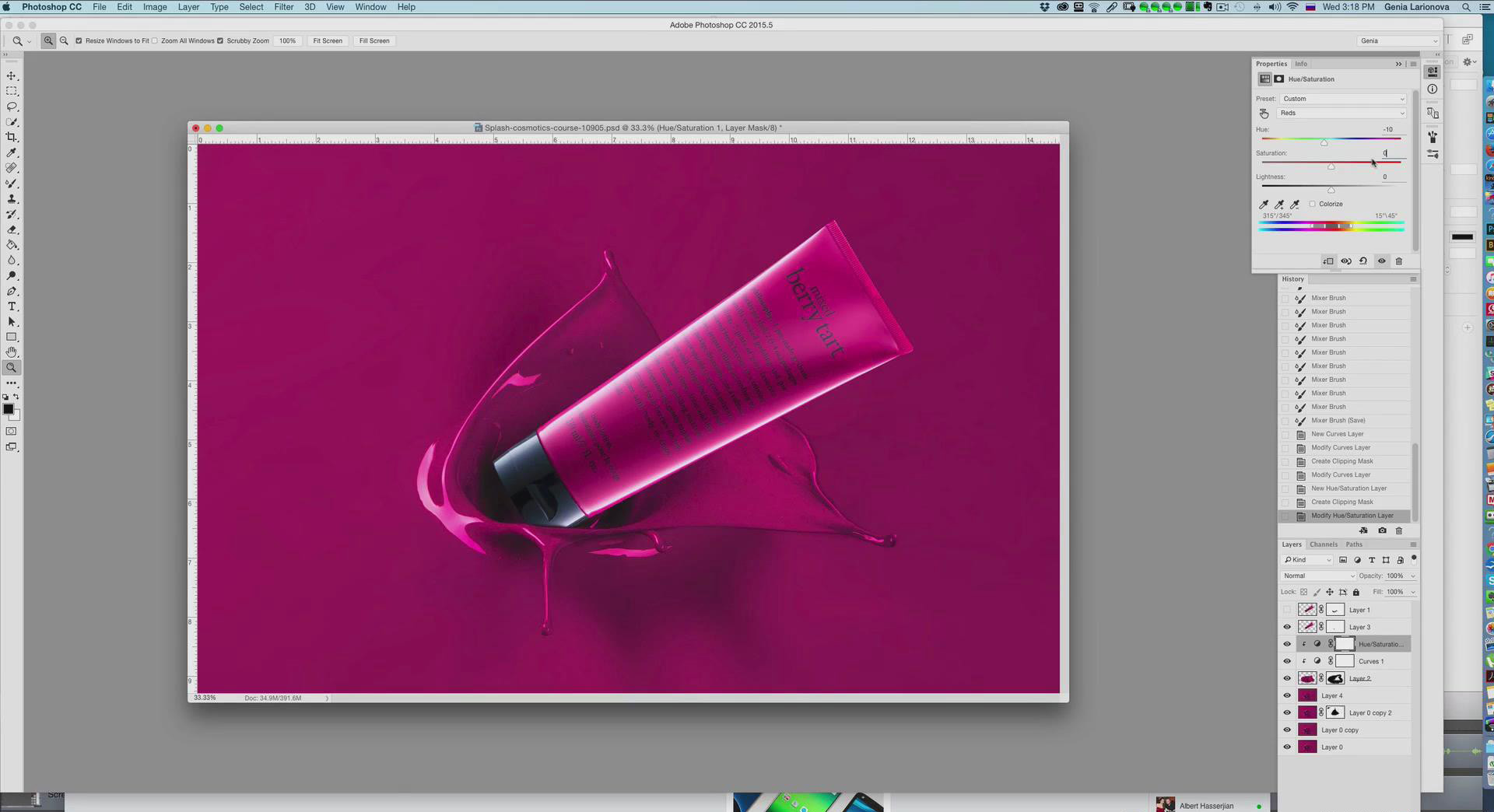Select the Crop tool

[x=12, y=137]
